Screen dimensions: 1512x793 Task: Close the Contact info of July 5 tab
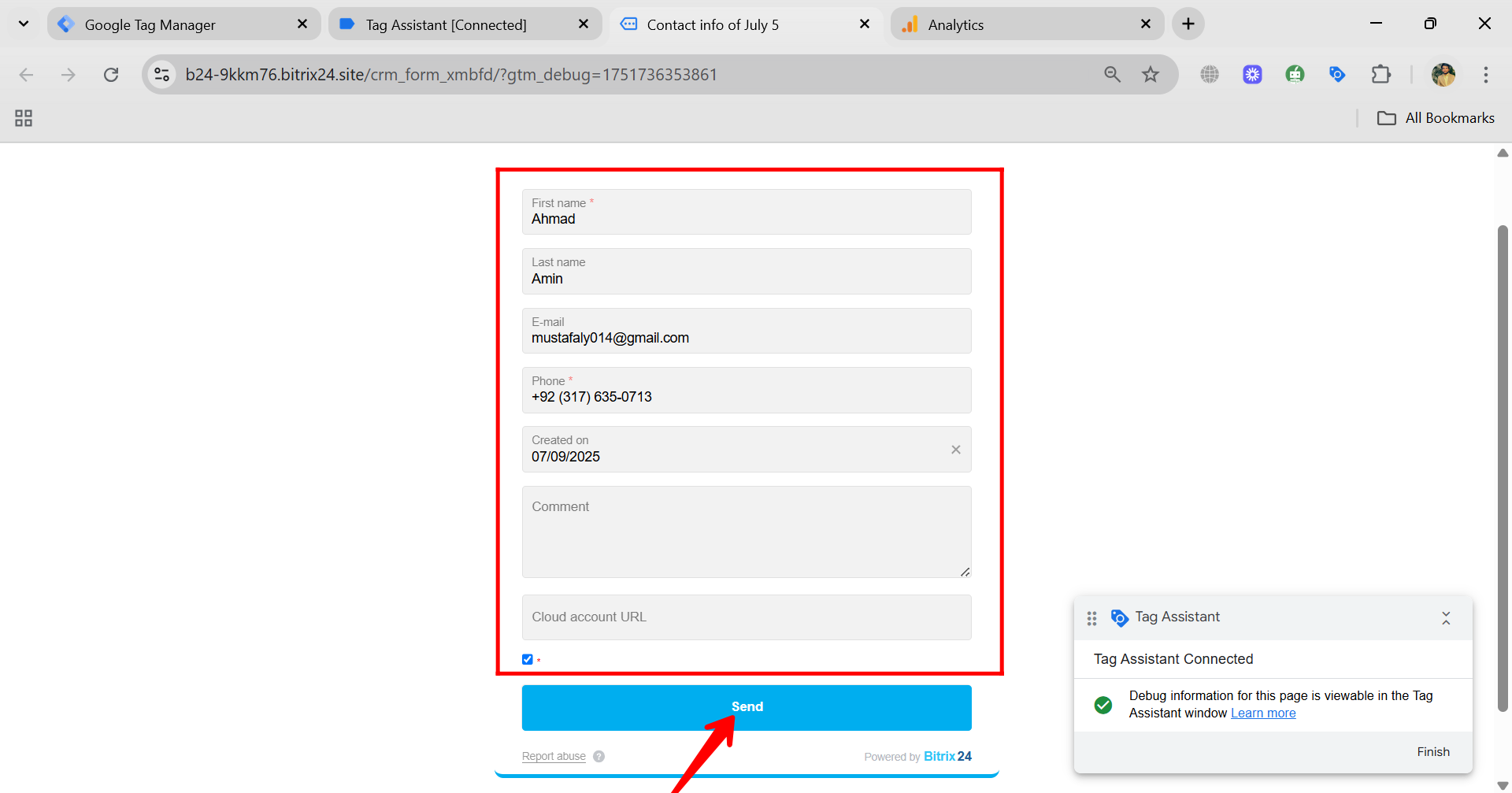coord(865,24)
